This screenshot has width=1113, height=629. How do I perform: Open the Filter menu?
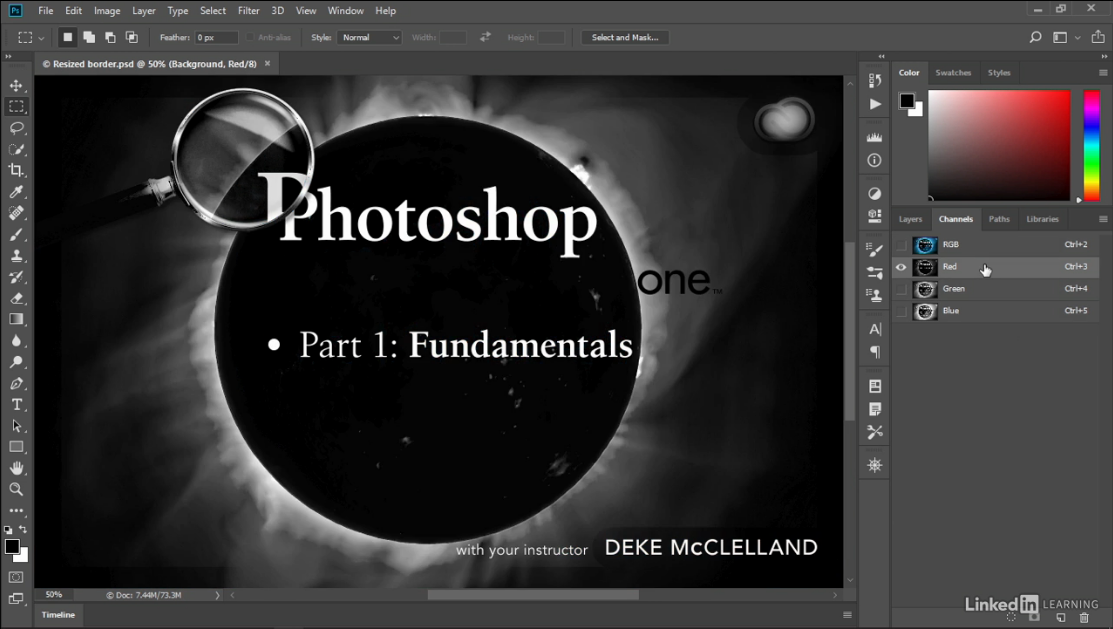click(248, 11)
